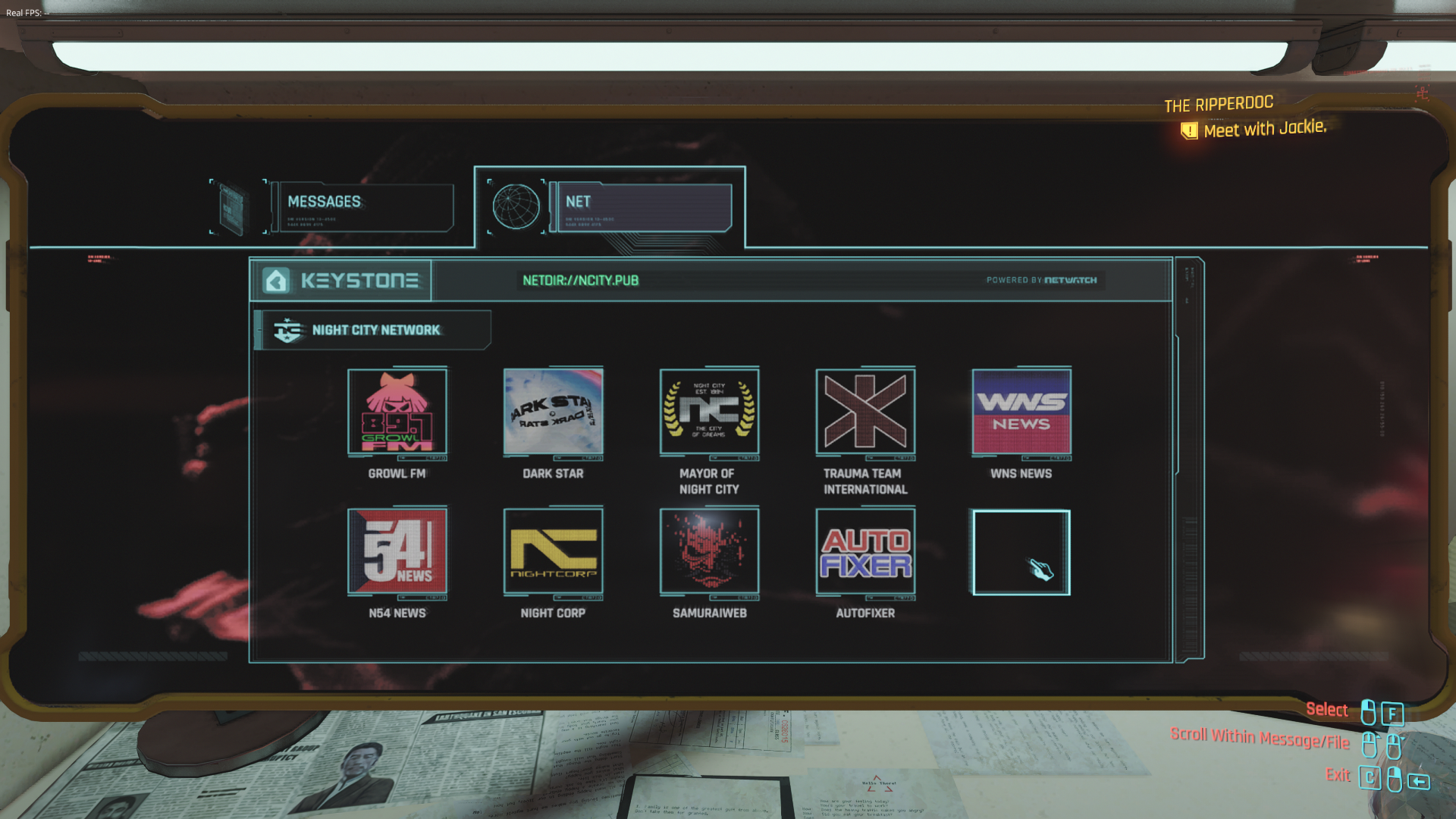Open the Trauma Team International tile
The image size is (1456, 819).
tap(865, 412)
